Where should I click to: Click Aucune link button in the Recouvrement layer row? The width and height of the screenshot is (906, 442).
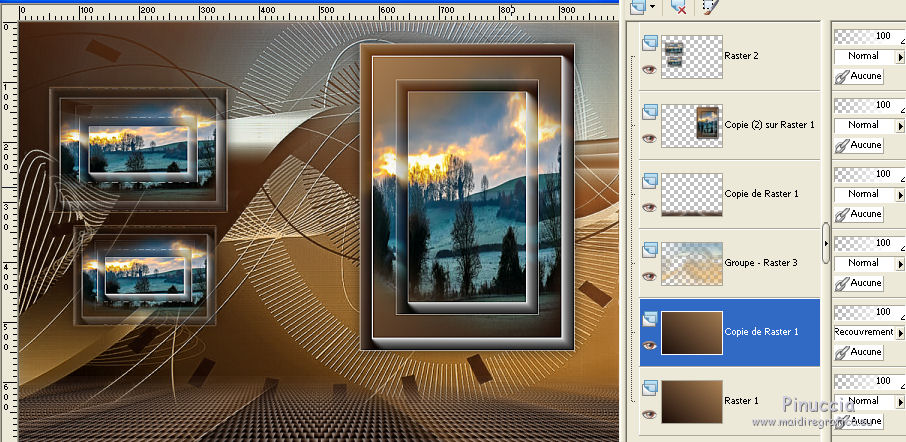[859, 352]
